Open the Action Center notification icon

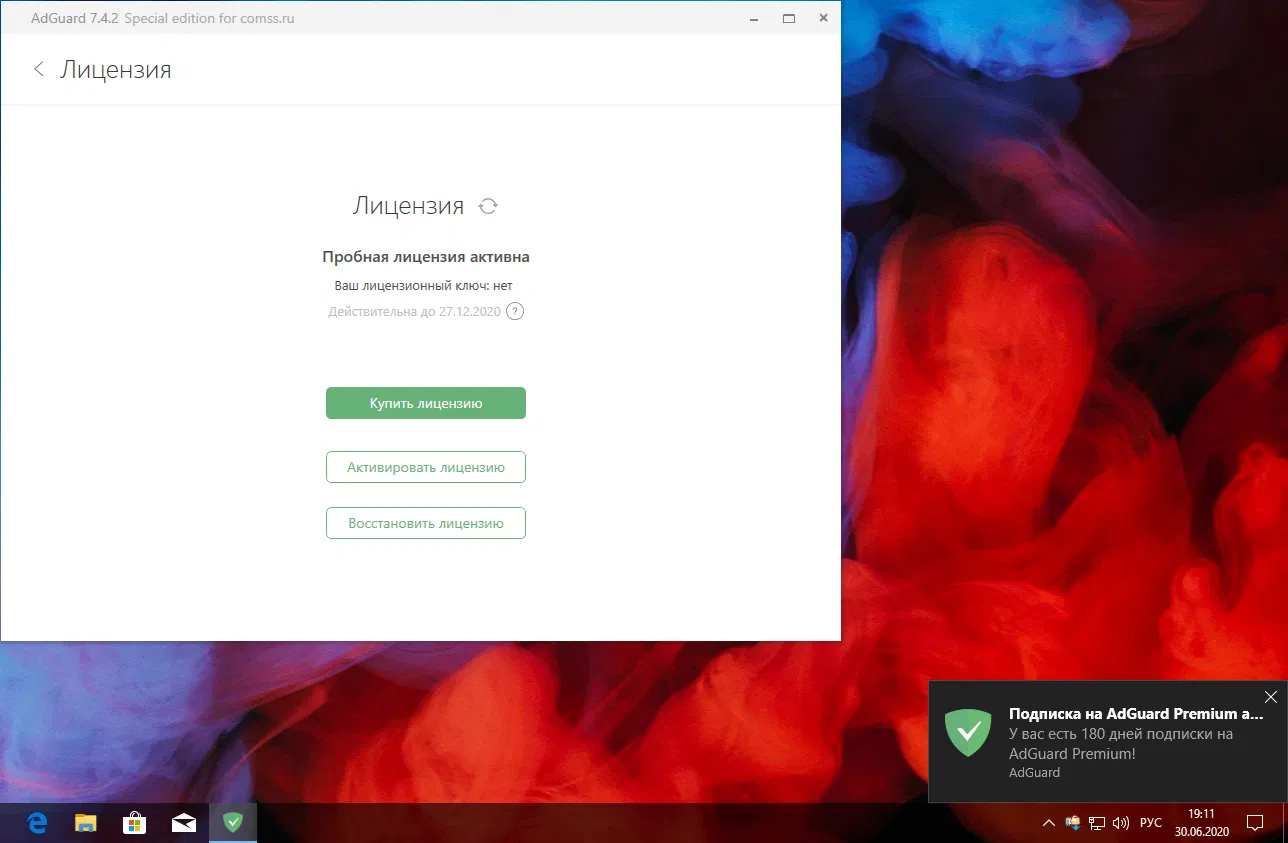(x=1256, y=822)
